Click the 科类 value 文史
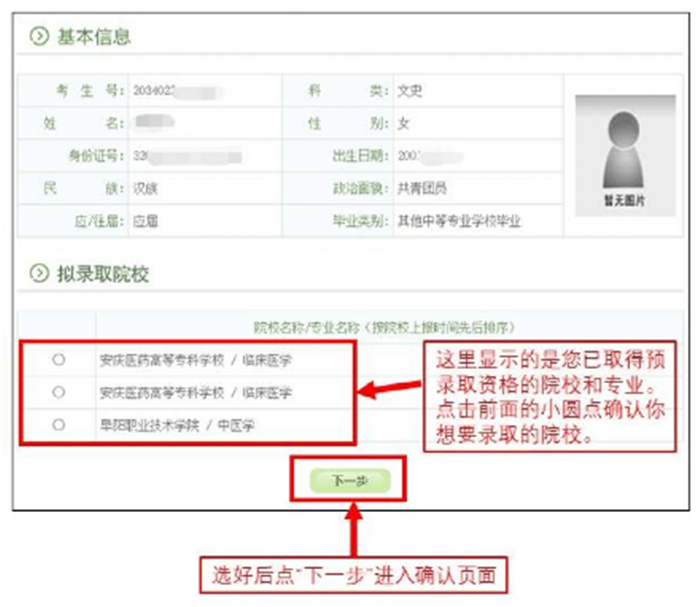 (x=410, y=91)
